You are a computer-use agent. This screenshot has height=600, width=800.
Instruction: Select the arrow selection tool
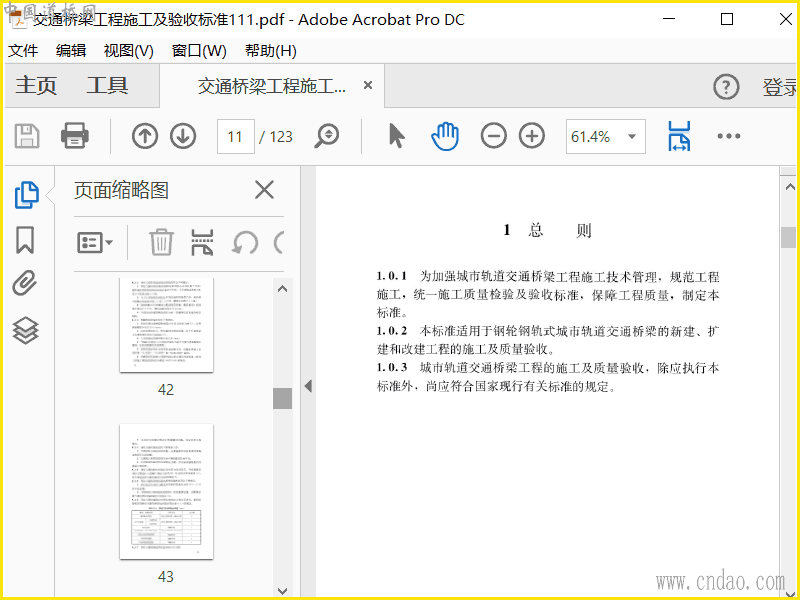click(396, 136)
